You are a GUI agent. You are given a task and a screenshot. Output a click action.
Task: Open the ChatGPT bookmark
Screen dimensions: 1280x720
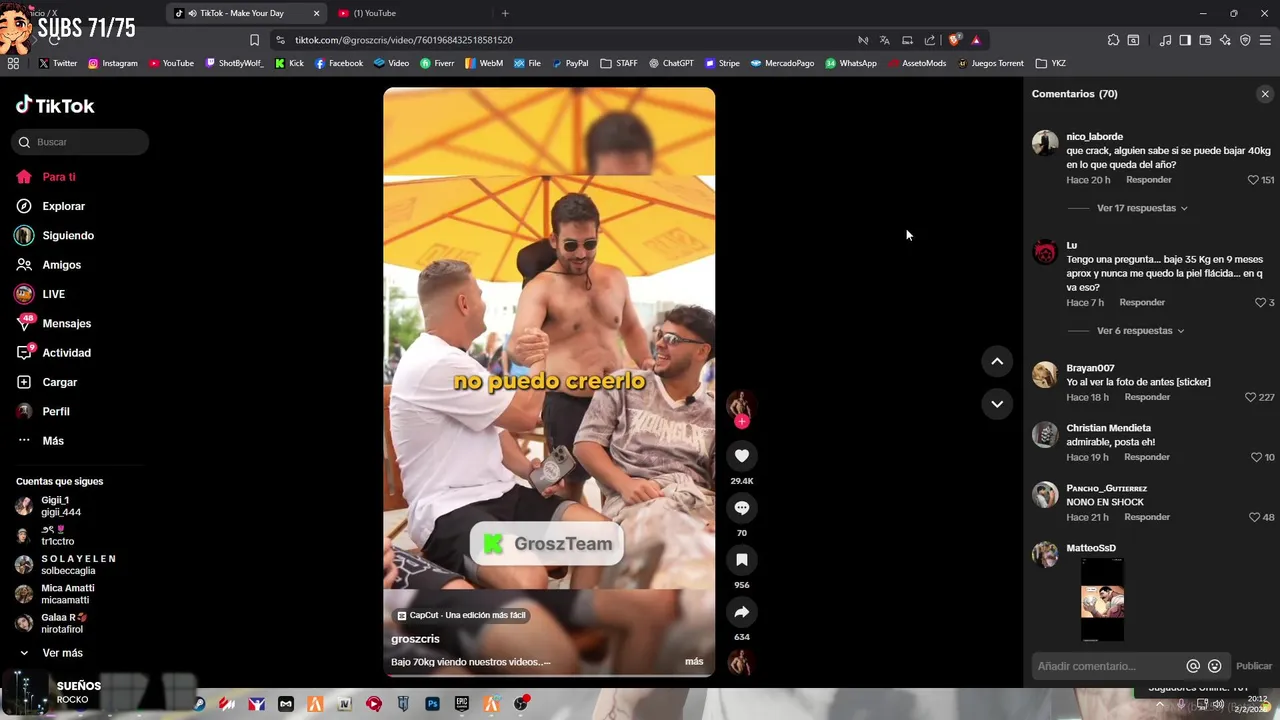(671, 63)
